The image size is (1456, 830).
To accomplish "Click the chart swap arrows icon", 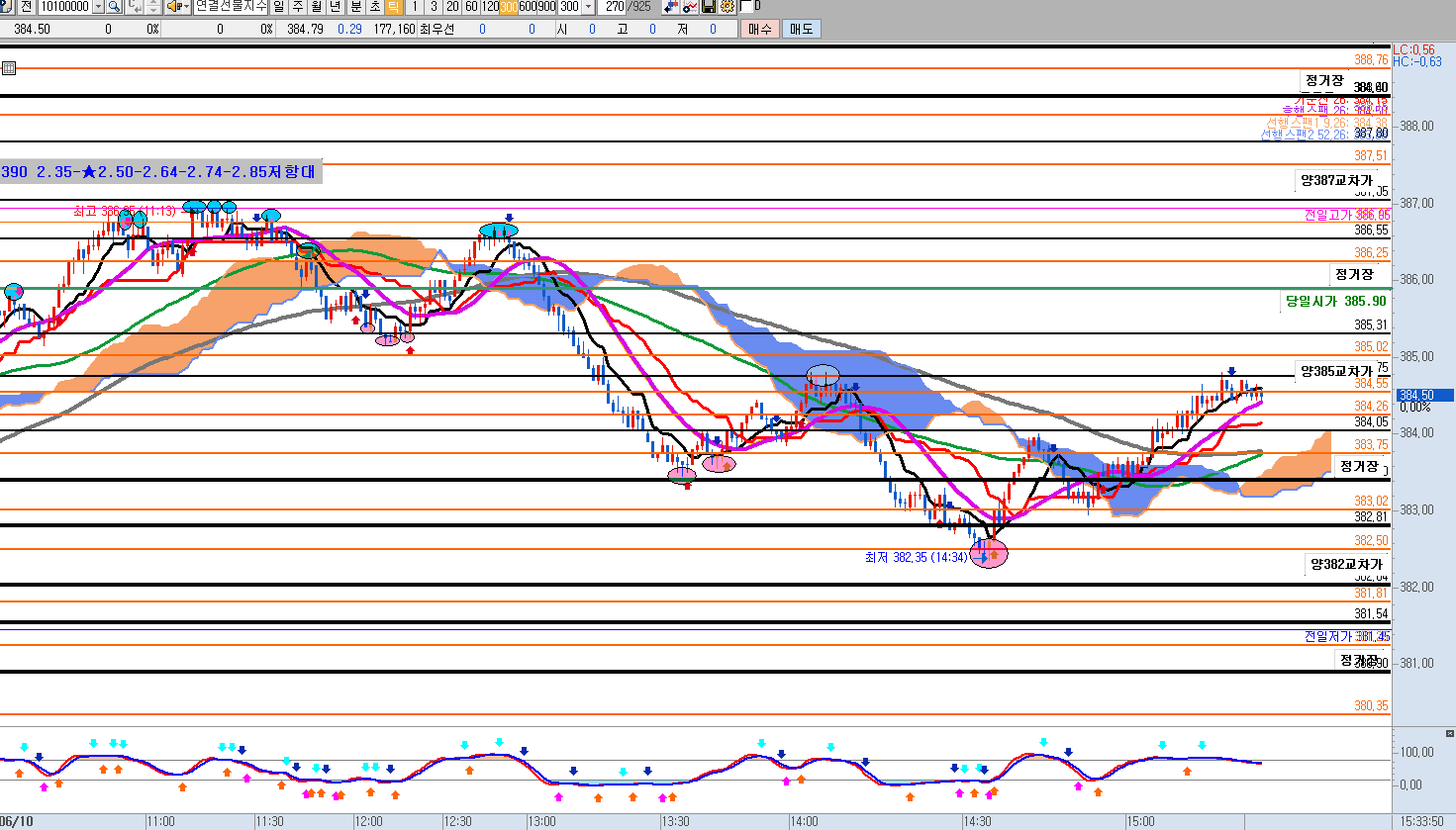I will (x=671, y=6).
